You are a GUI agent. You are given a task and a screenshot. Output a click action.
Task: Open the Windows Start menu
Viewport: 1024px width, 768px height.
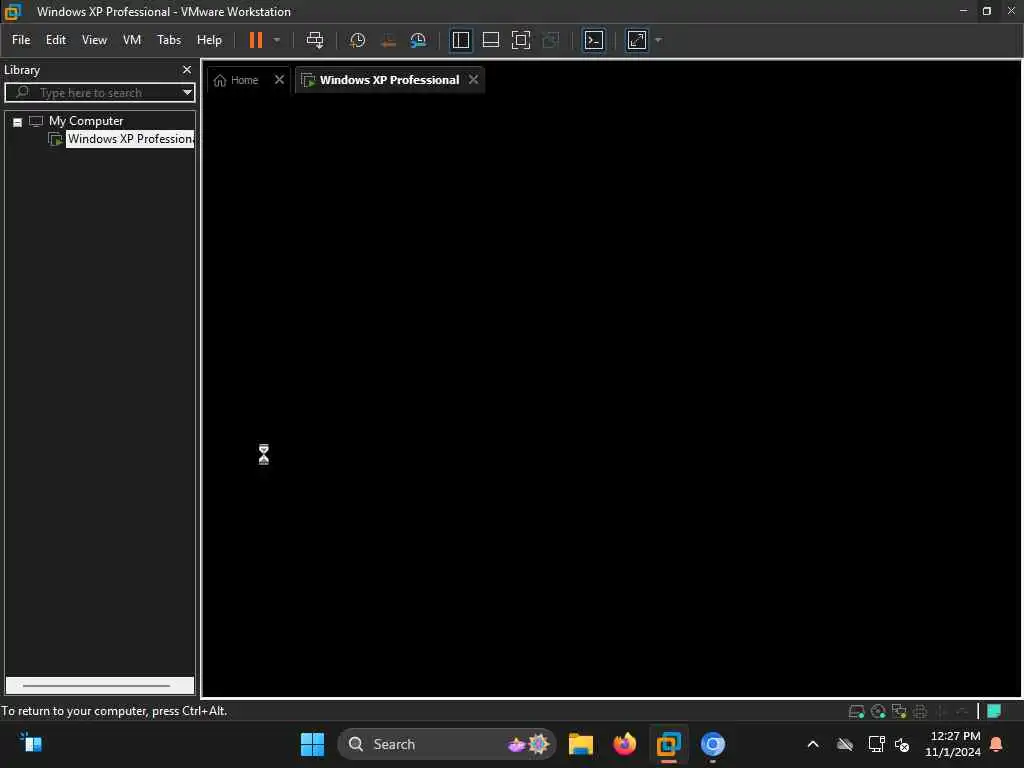312,744
